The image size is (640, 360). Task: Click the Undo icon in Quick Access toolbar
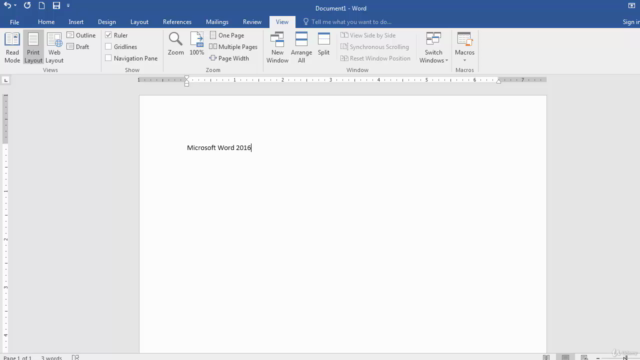[7, 6]
